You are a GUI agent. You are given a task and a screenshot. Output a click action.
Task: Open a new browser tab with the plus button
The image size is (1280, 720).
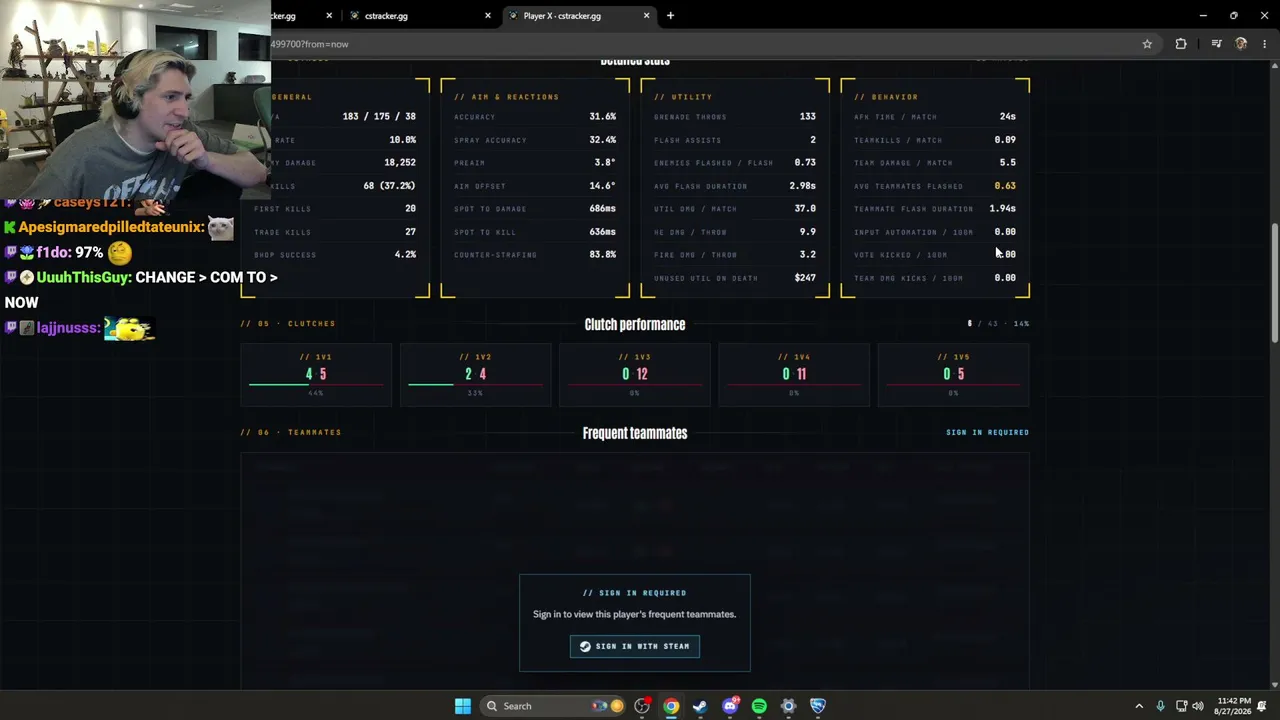click(670, 16)
